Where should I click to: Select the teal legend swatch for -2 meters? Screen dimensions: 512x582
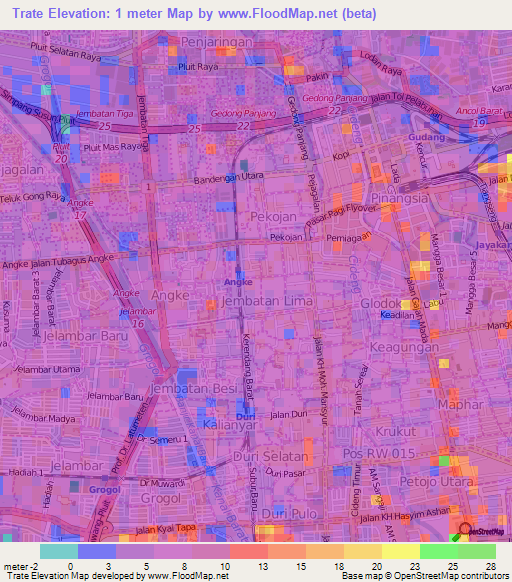59,551
